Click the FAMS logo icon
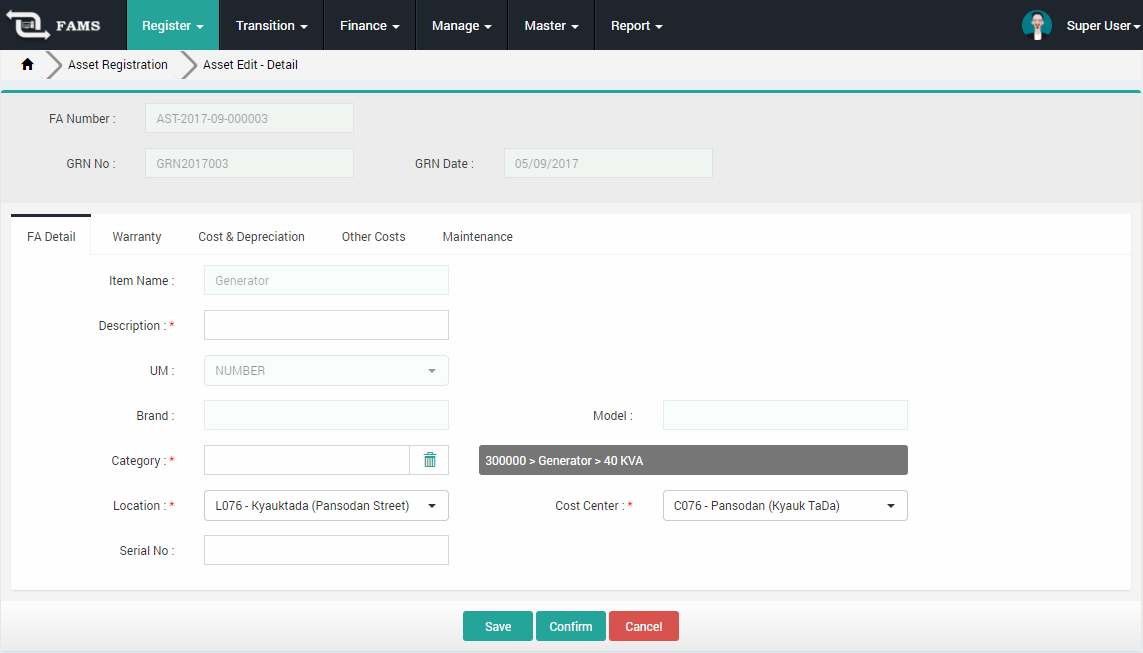Viewport: 1143px width, 653px height. 29,24
